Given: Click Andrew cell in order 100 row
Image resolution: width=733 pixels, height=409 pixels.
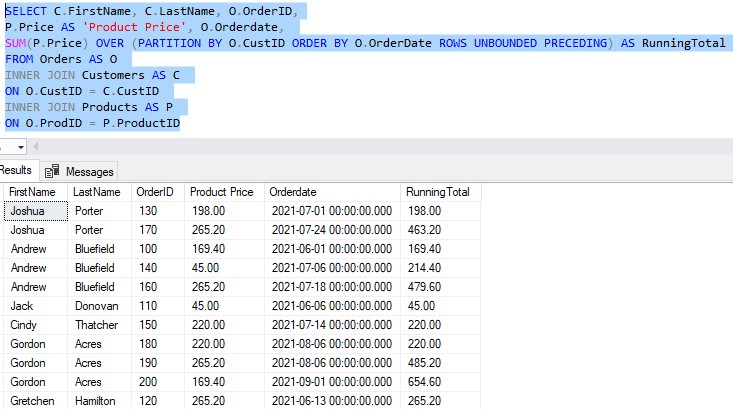Looking at the screenshot, I should tap(36, 249).
